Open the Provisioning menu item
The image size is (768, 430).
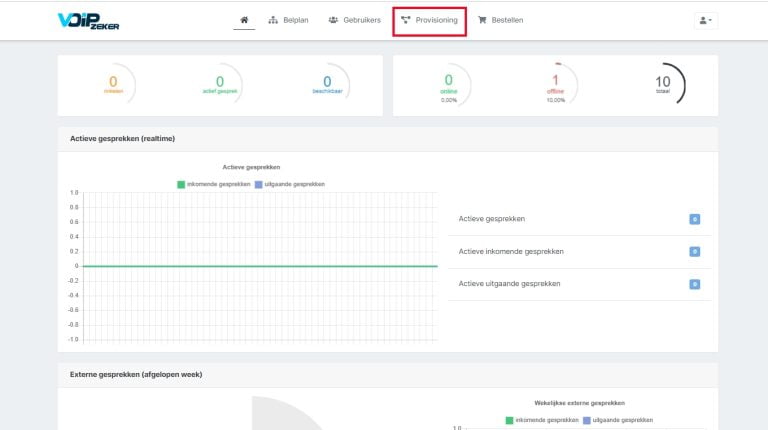pos(429,20)
